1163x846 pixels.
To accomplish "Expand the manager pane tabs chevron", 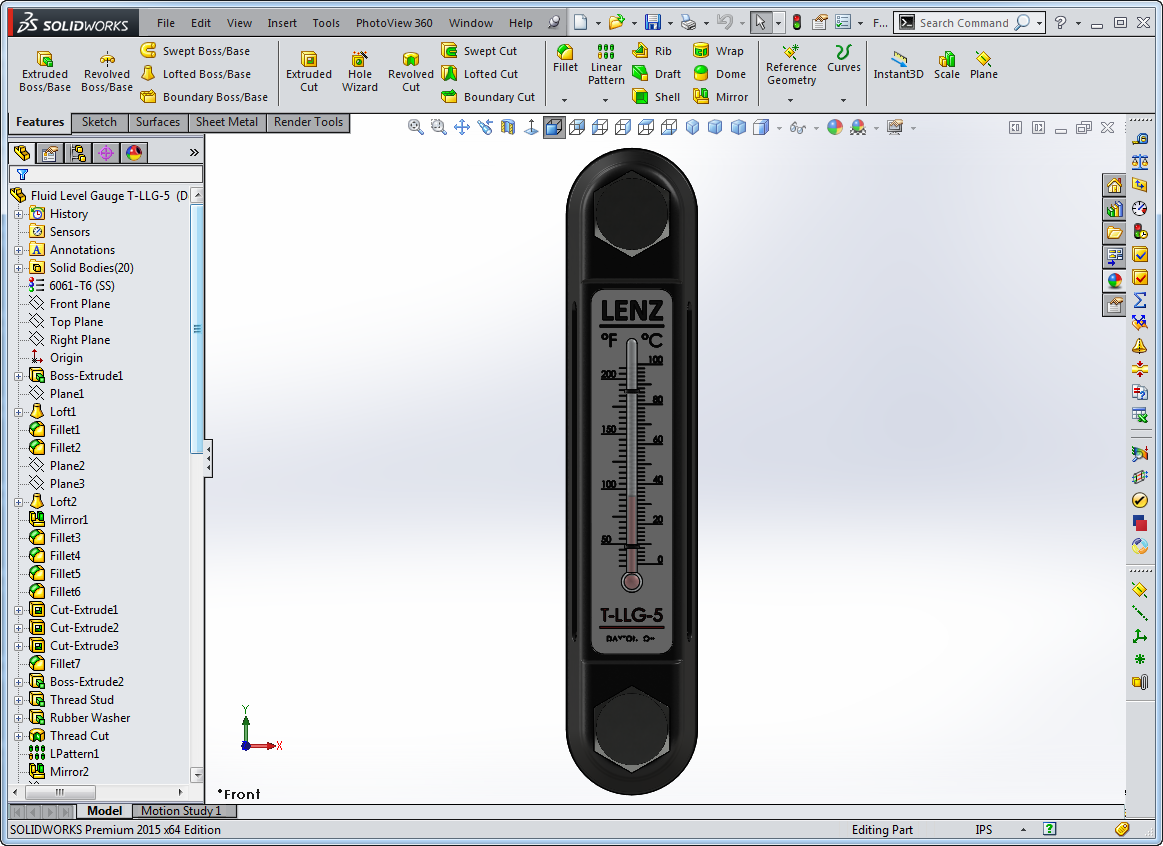I will tap(194, 153).
